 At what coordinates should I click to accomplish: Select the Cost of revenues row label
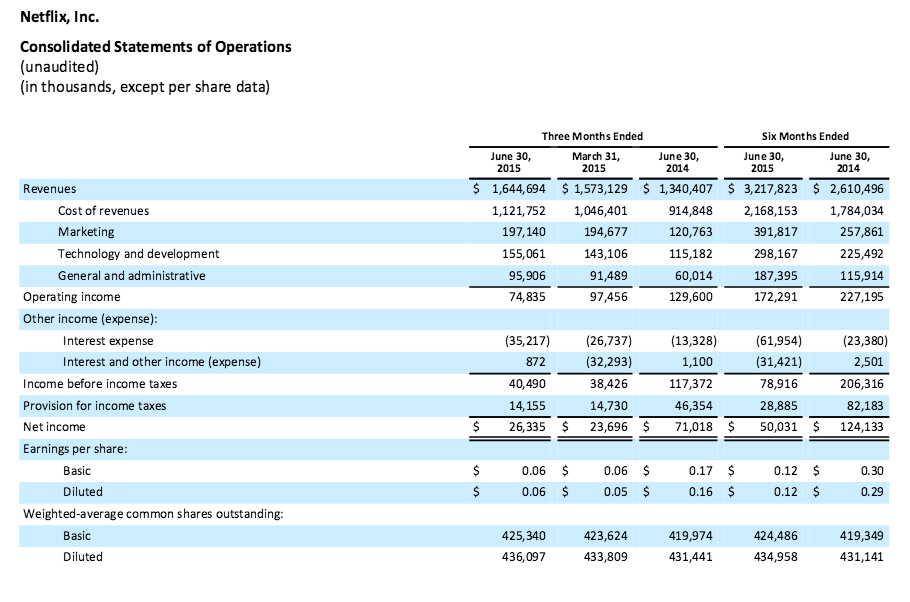pyautogui.click(x=103, y=210)
